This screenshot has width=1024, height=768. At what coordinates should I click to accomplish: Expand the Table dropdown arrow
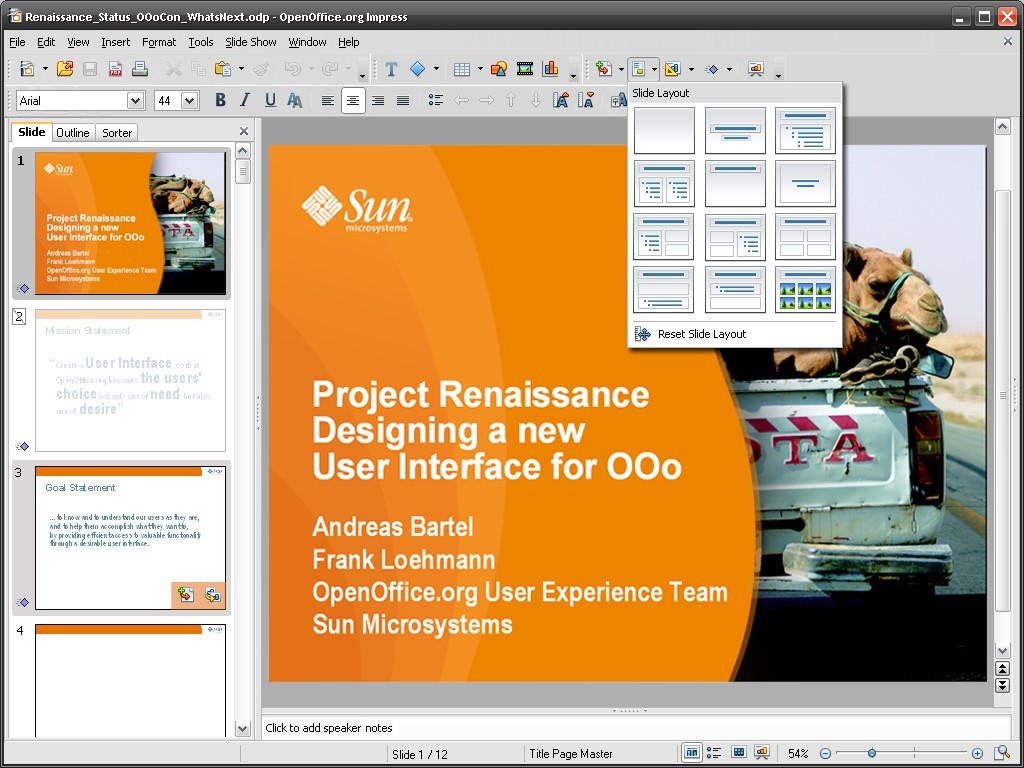[x=480, y=69]
